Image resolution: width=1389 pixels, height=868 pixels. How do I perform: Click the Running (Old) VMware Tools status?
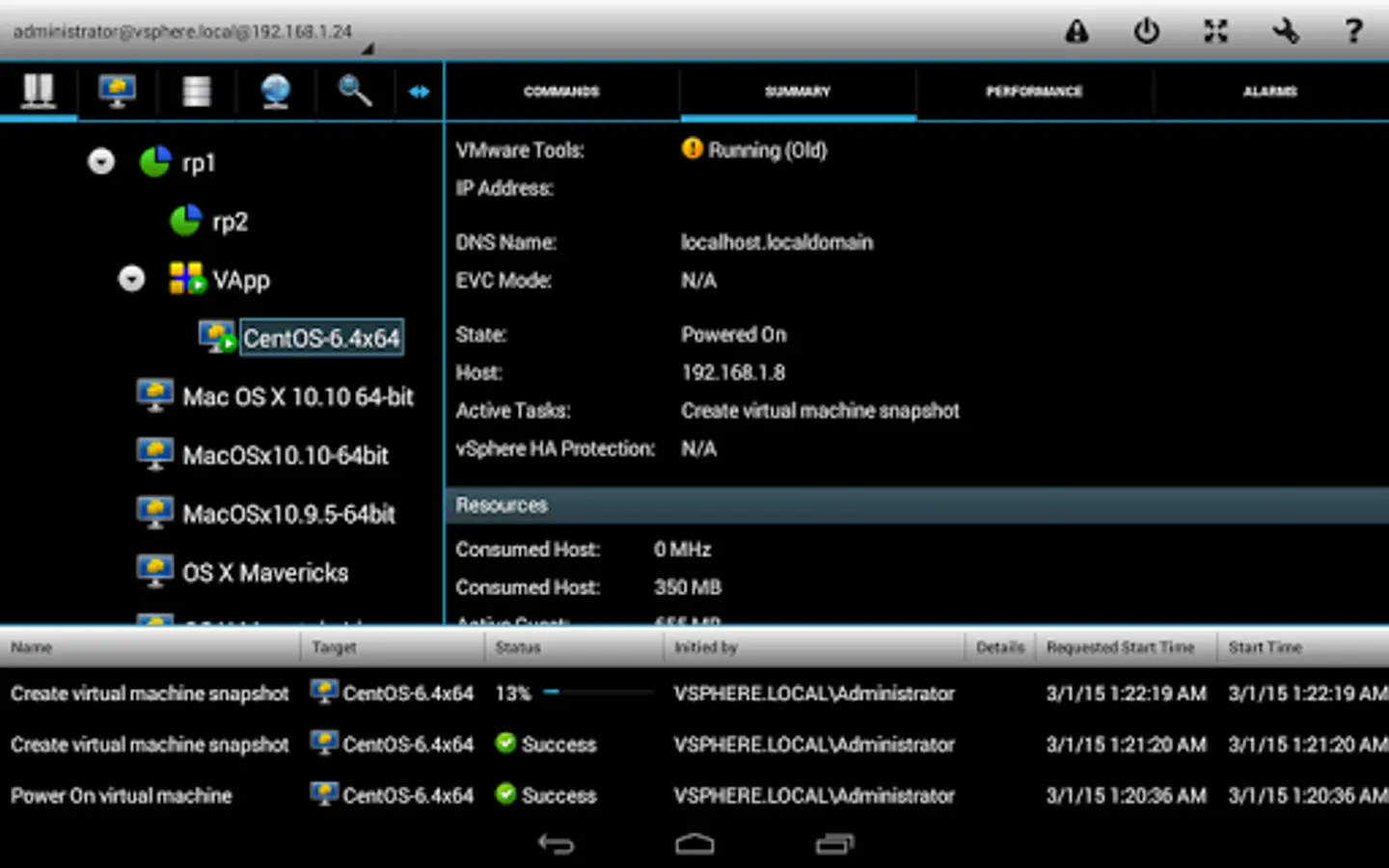pyautogui.click(x=768, y=149)
